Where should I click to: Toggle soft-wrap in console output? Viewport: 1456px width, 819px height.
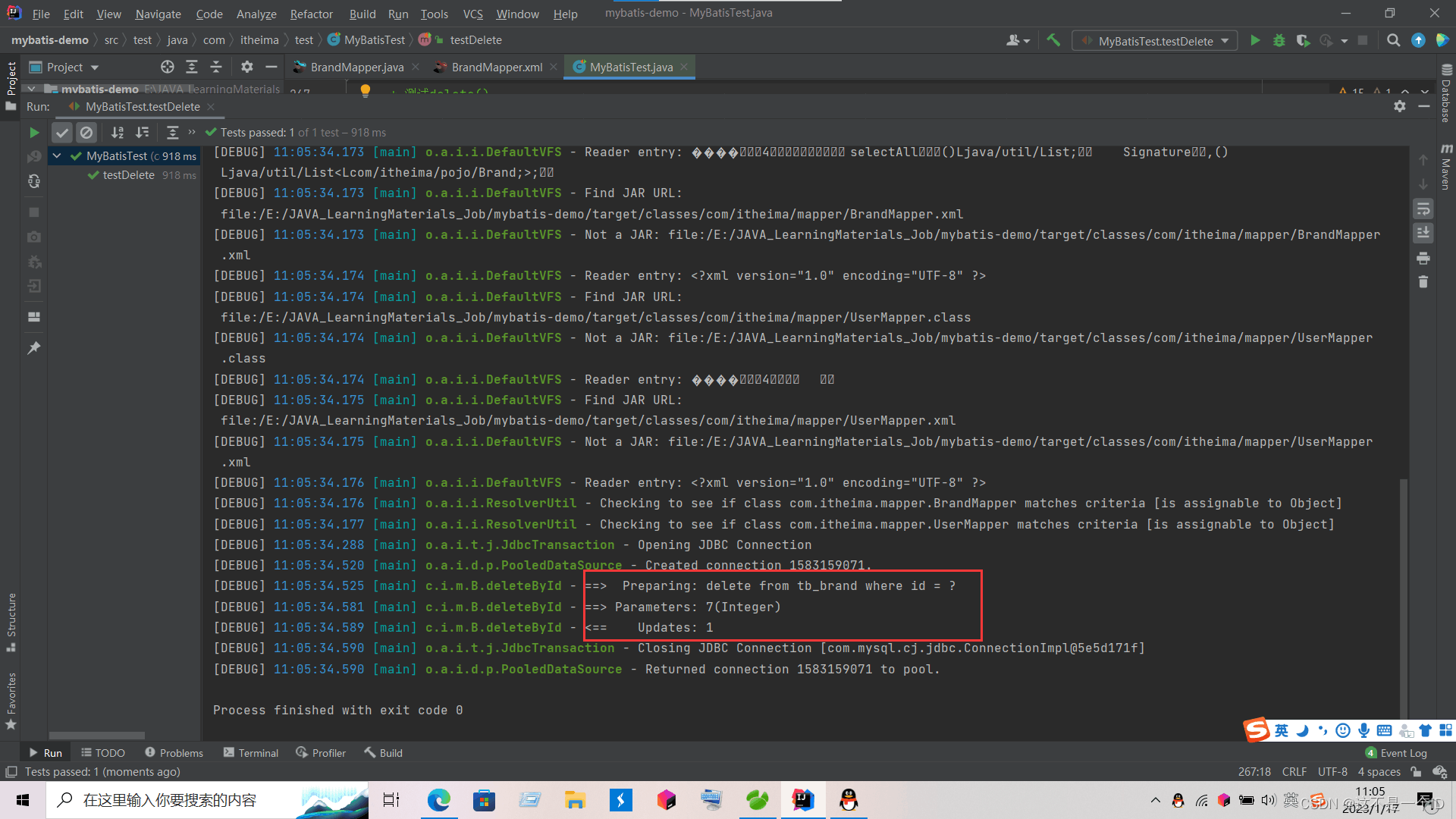[1423, 208]
